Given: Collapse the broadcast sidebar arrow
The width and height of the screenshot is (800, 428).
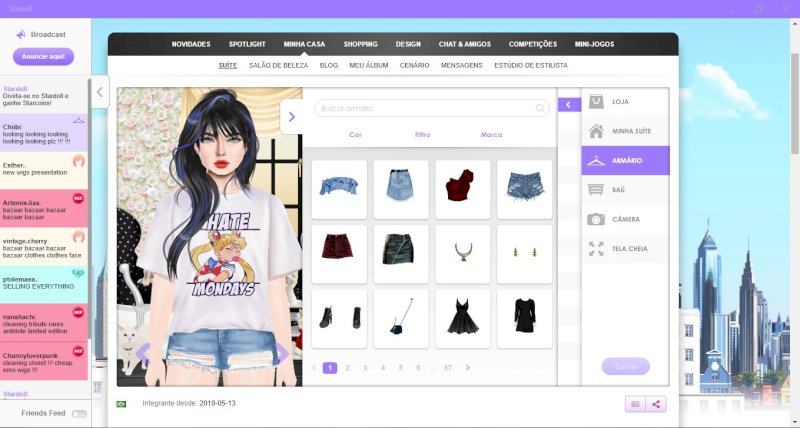Looking at the screenshot, I should [x=100, y=92].
